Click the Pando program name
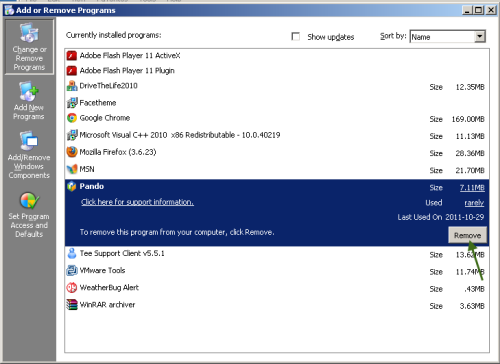500x364 pixels. coord(92,186)
